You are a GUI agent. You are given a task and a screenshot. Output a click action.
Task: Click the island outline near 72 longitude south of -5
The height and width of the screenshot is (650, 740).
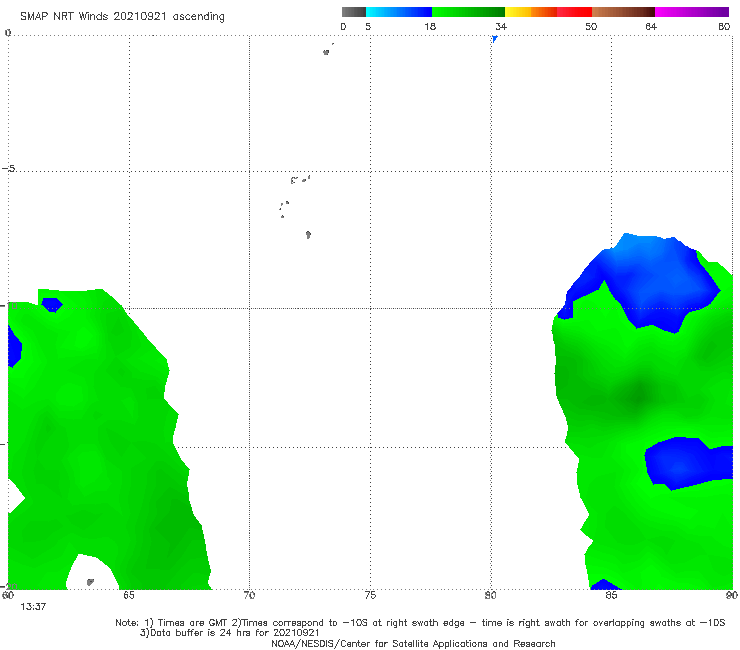[x=308, y=235]
